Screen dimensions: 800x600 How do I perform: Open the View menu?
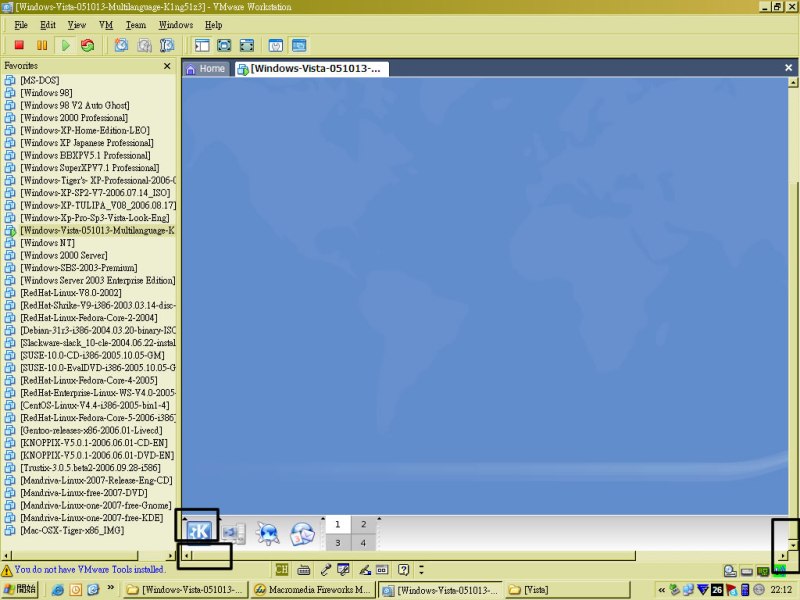point(77,25)
